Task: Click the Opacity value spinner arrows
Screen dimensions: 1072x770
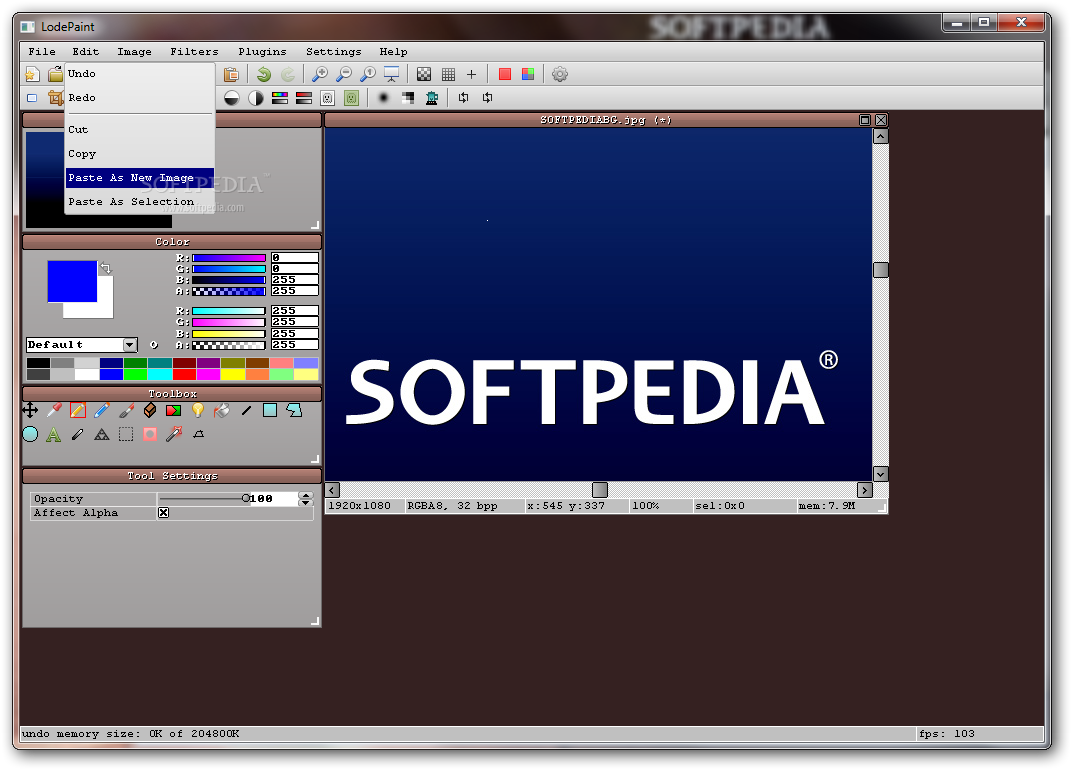Action: click(x=306, y=499)
